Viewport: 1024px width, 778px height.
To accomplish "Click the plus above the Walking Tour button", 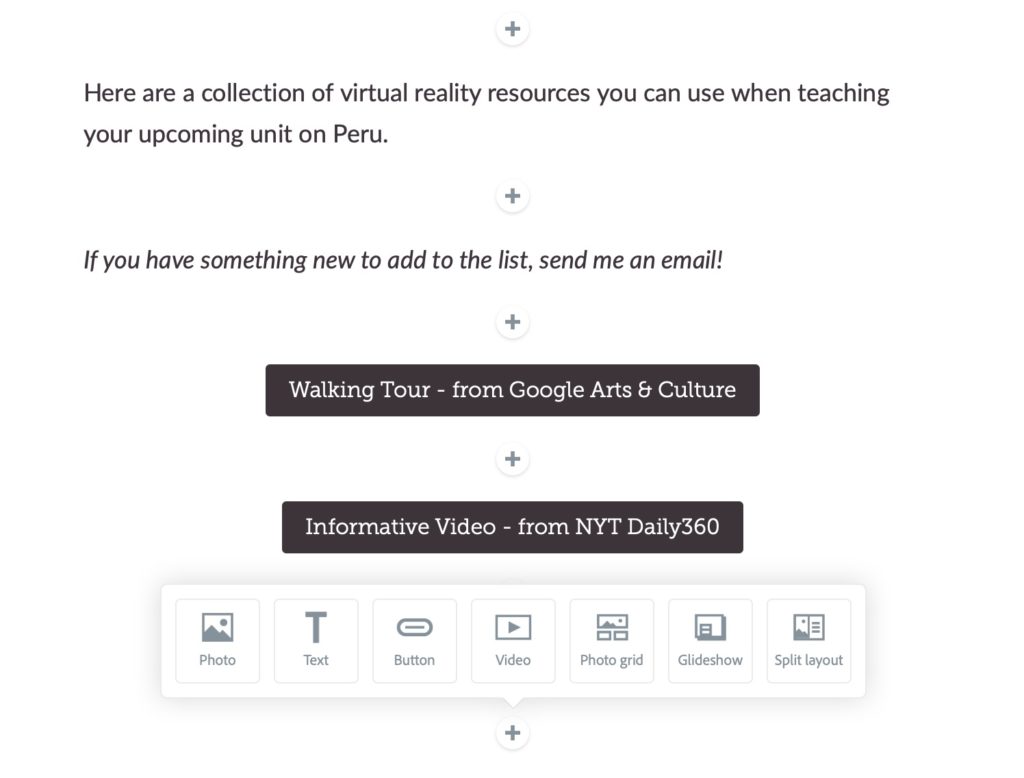I will click(512, 321).
